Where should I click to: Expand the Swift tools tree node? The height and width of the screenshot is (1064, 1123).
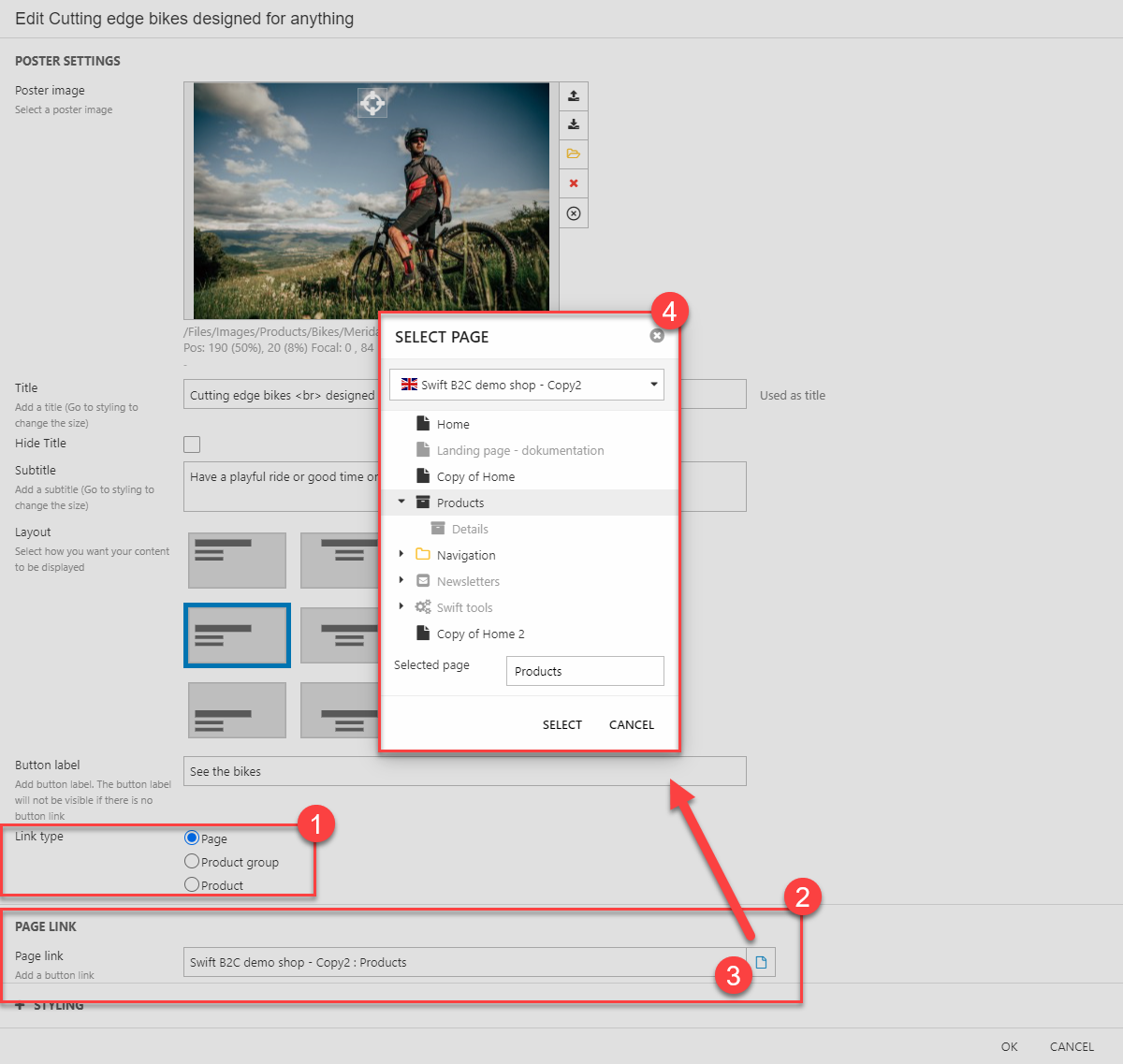click(x=401, y=606)
